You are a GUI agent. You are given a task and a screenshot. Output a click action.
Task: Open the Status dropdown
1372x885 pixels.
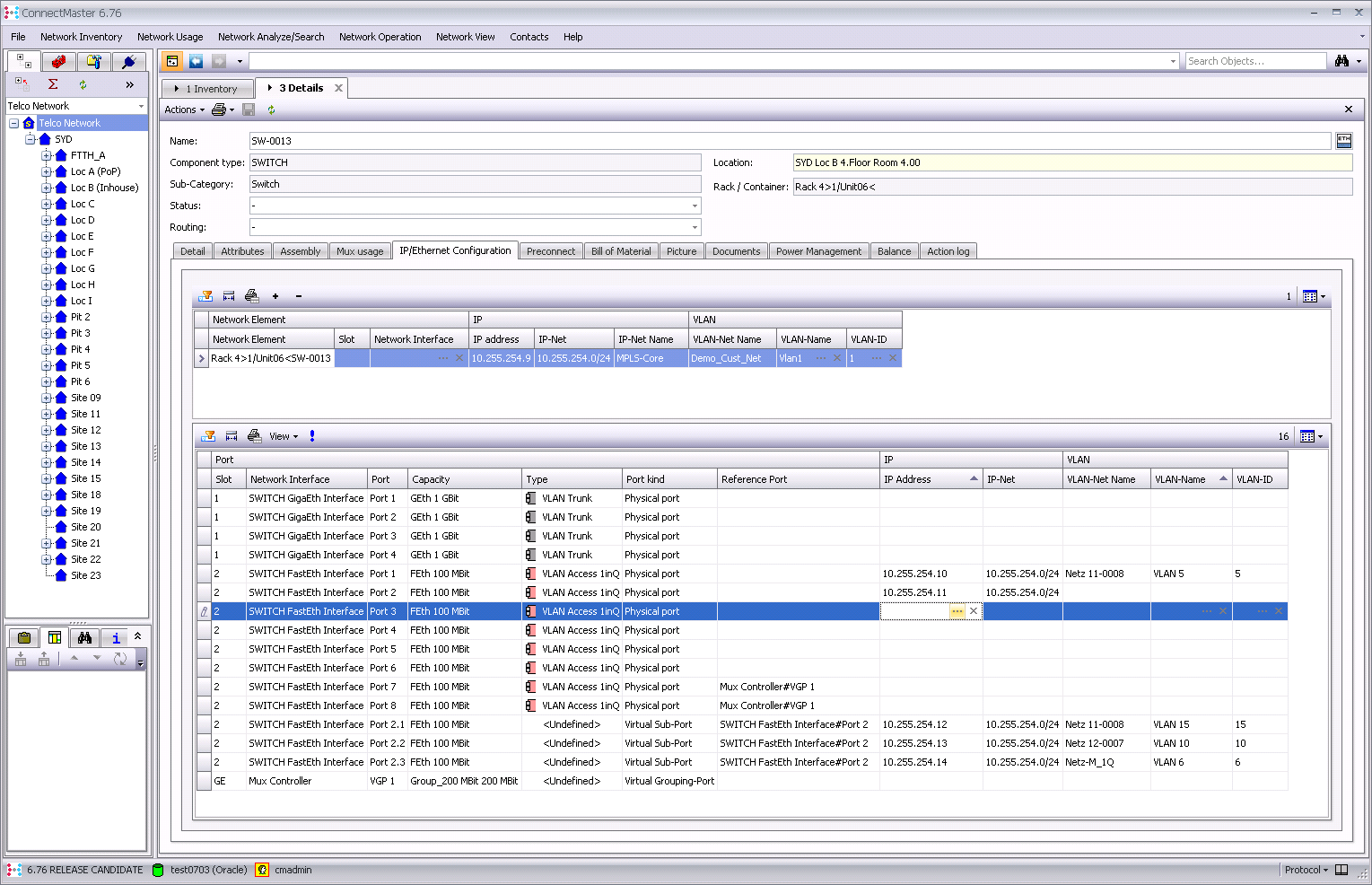pos(695,206)
